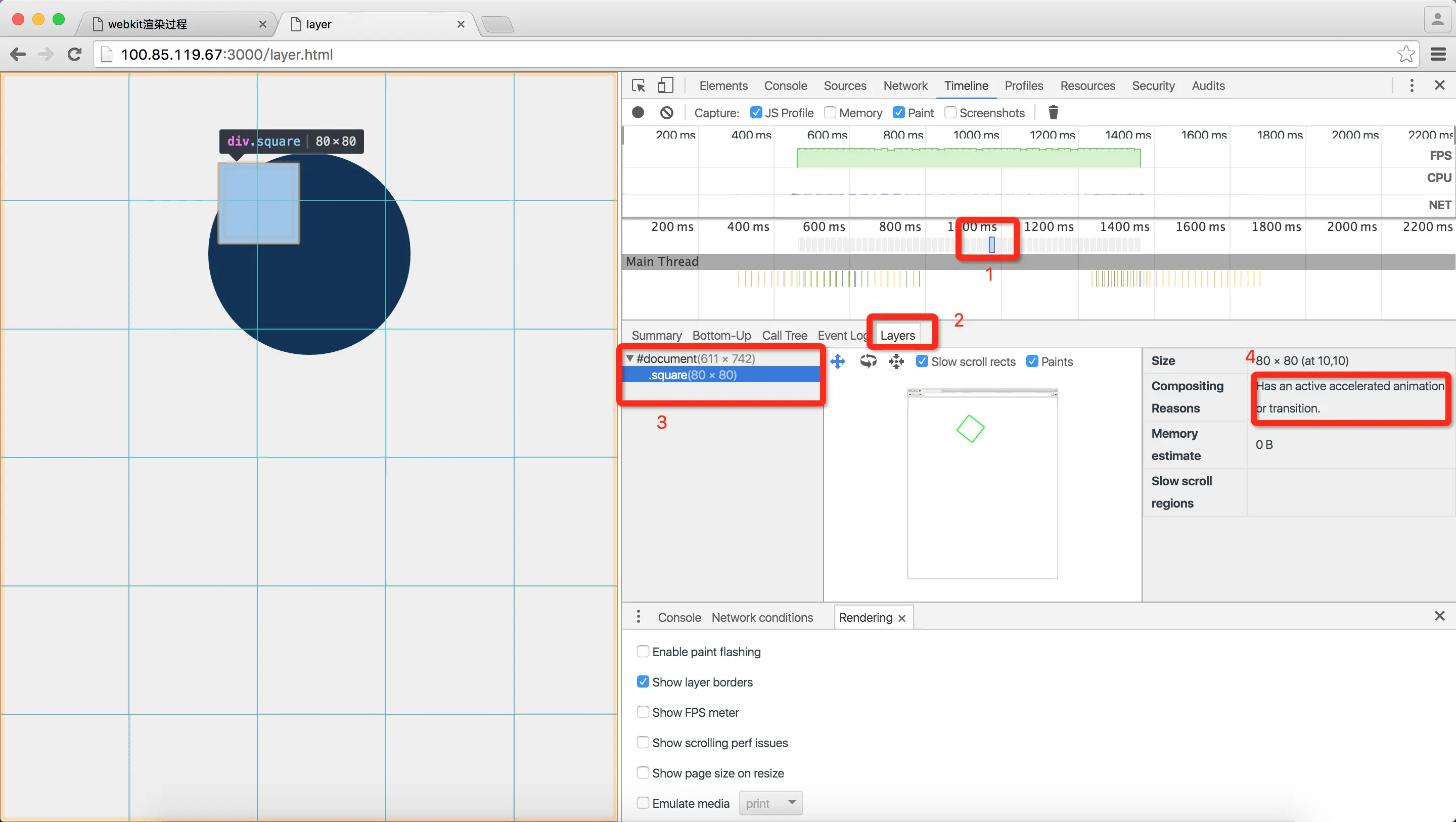Image resolution: width=1456 pixels, height=822 pixels.
Task: Open the DevTools three-dot customize menu
Action: [x=1412, y=85]
